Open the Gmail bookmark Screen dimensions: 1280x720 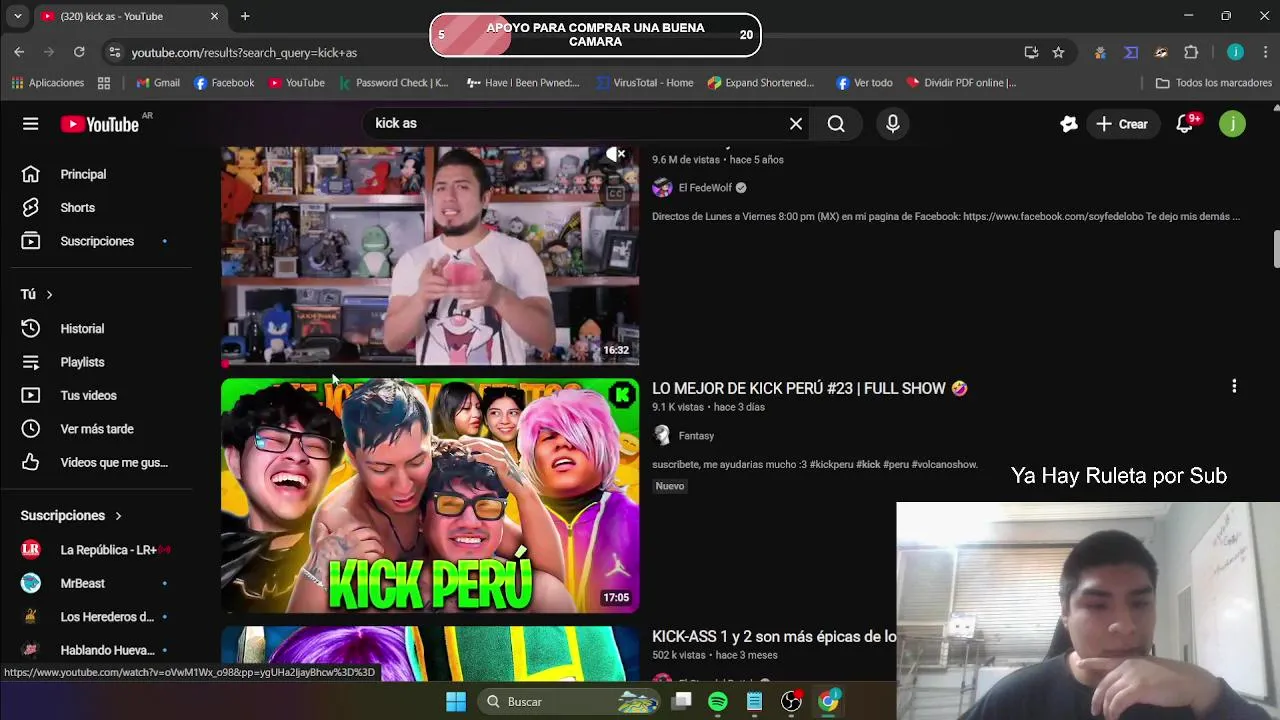[x=158, y=83]
